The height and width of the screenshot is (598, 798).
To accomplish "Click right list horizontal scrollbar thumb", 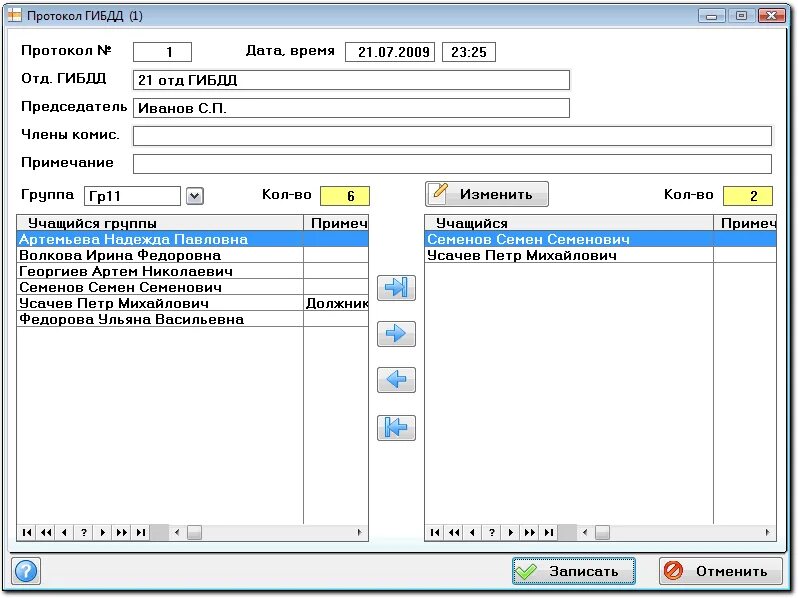I will (602, 532).
